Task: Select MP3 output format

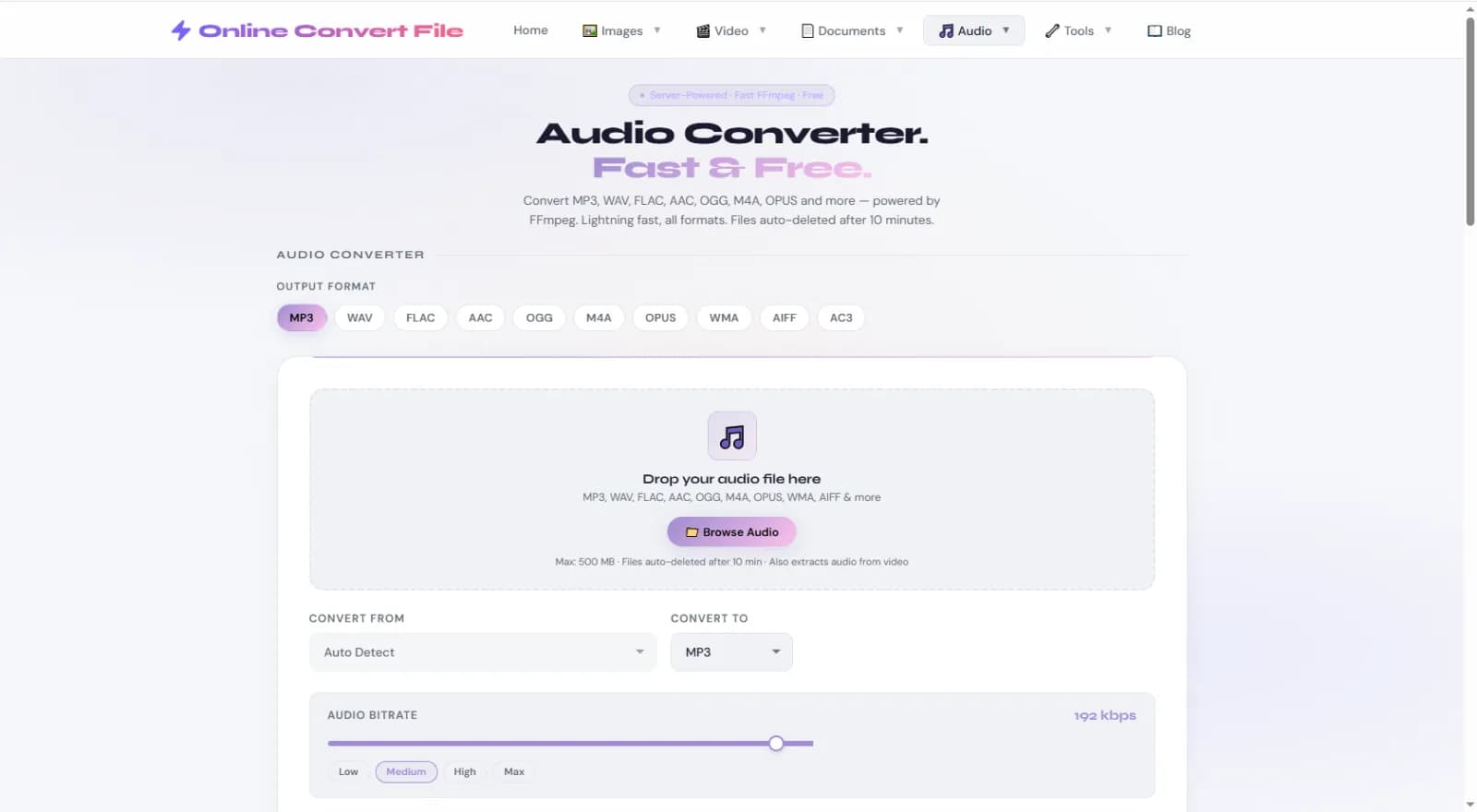Action: 302,317
